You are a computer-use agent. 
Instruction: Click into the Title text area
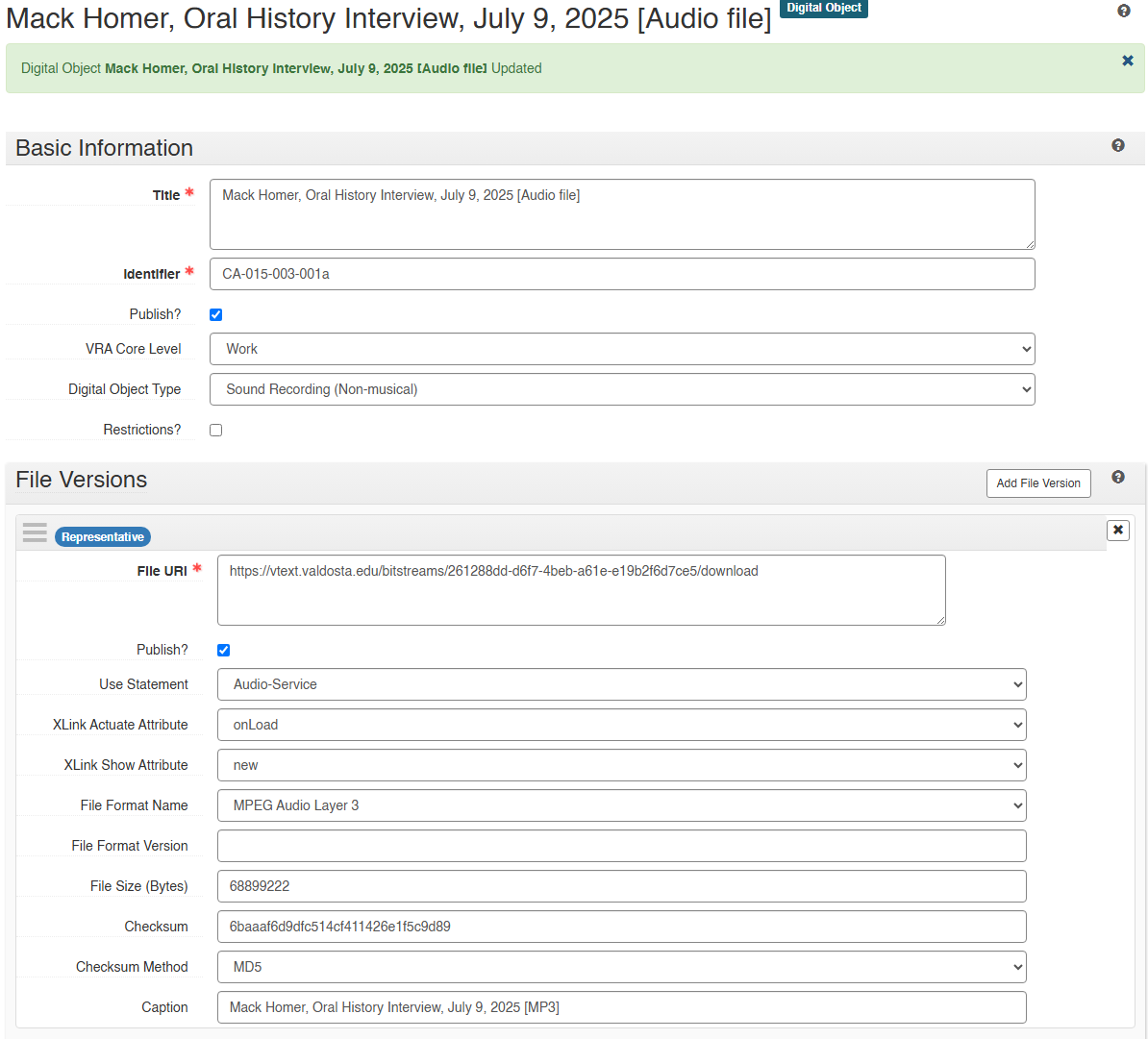[x=622, y=214]
